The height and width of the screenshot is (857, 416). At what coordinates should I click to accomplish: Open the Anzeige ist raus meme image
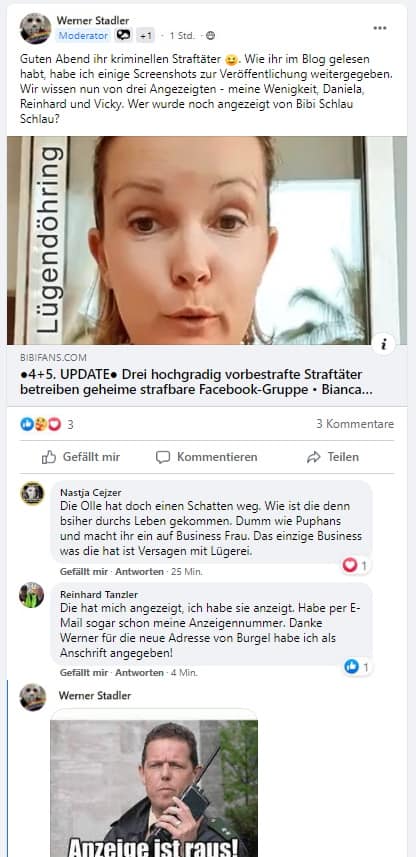point(154,788)
